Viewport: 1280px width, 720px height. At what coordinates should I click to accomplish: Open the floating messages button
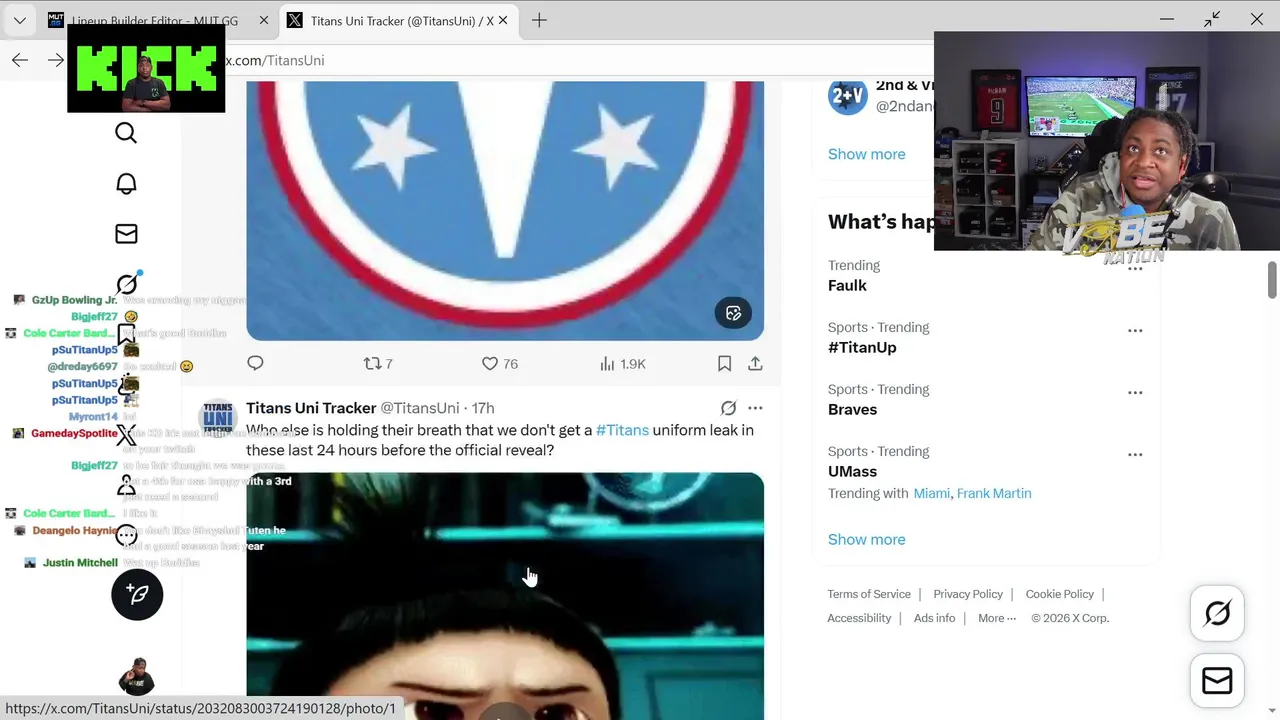click(1217, 681)
